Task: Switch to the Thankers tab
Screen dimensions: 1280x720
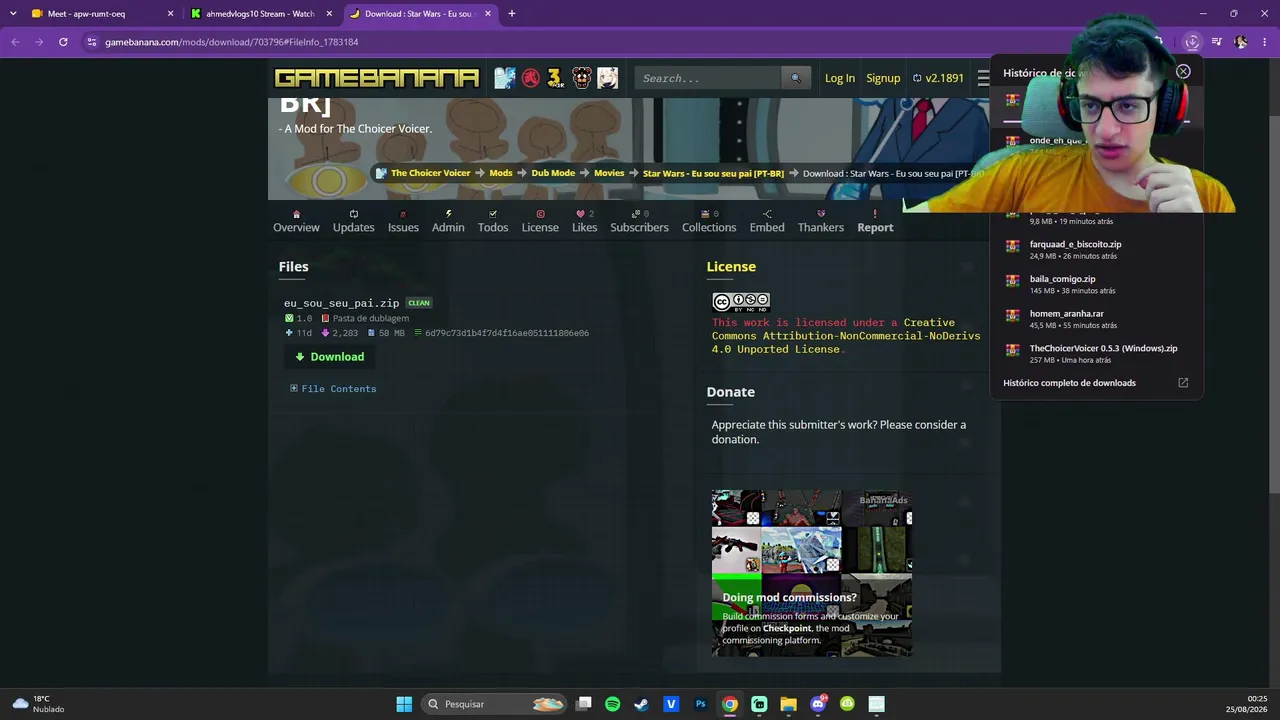Action: 821,221
